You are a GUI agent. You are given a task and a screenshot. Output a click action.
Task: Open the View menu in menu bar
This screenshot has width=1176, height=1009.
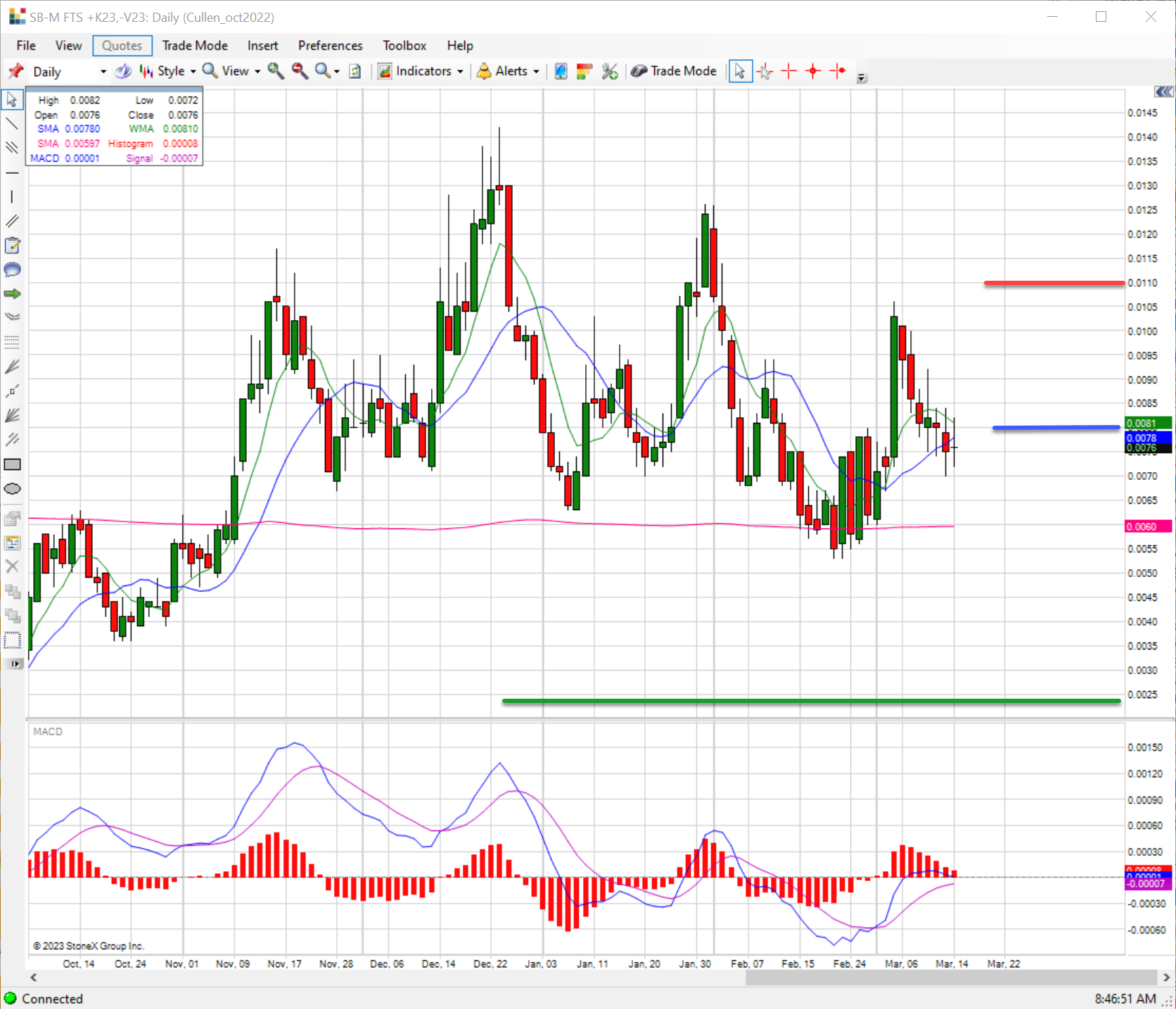[68, 46]
